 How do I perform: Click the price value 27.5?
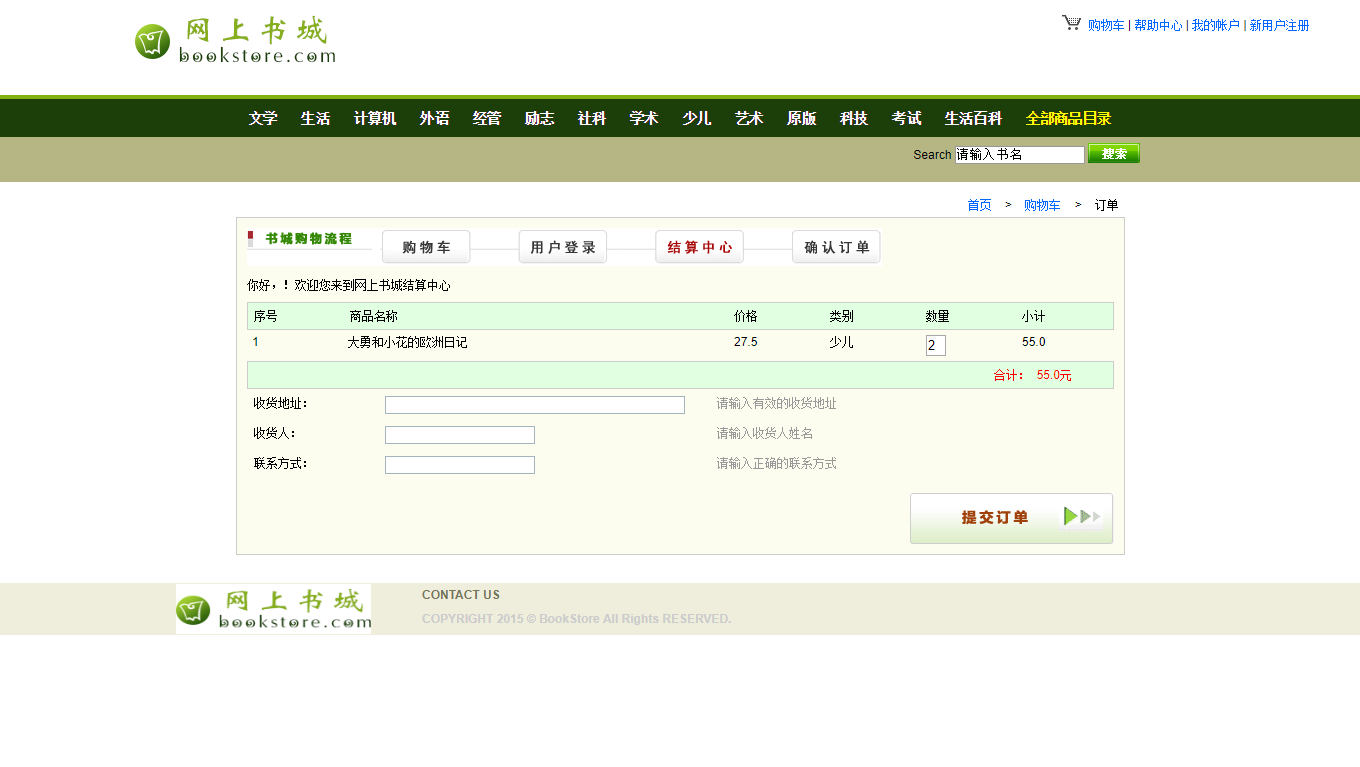746,342
